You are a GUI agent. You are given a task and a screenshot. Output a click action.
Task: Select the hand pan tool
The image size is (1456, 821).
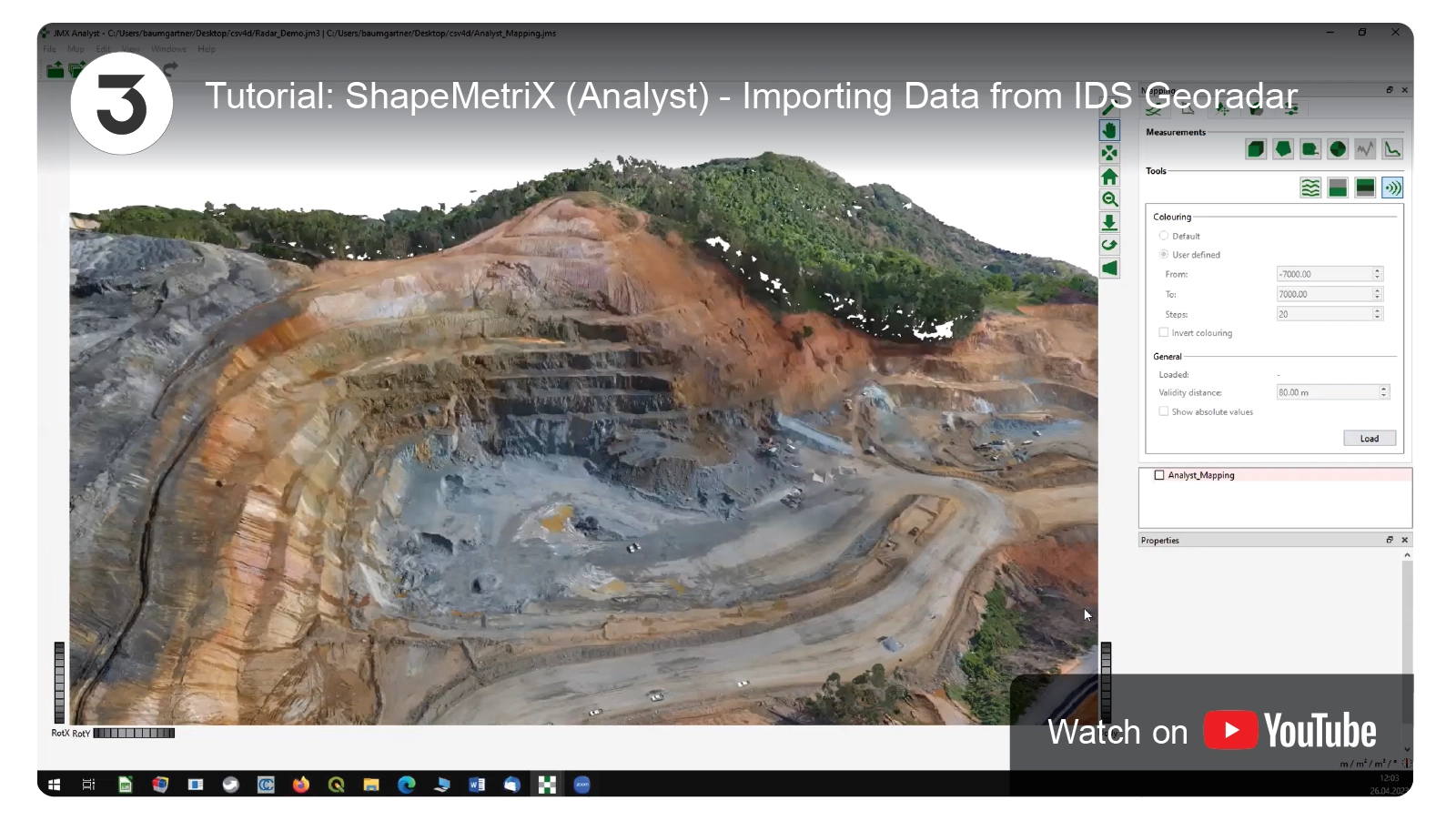(1109, 130)
